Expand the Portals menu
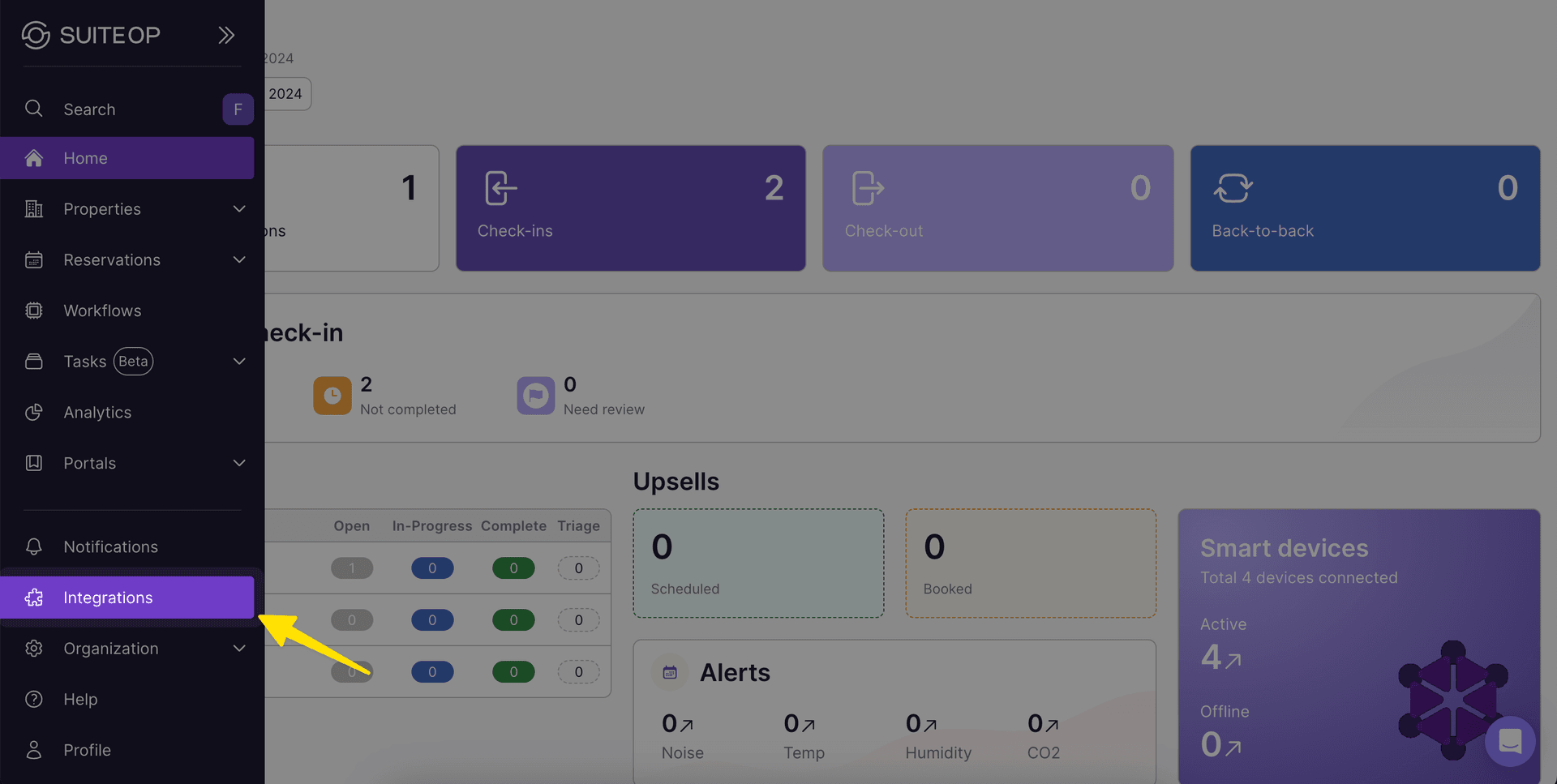Viewport: 1557px width, 784px height. (x=239, y=462)
